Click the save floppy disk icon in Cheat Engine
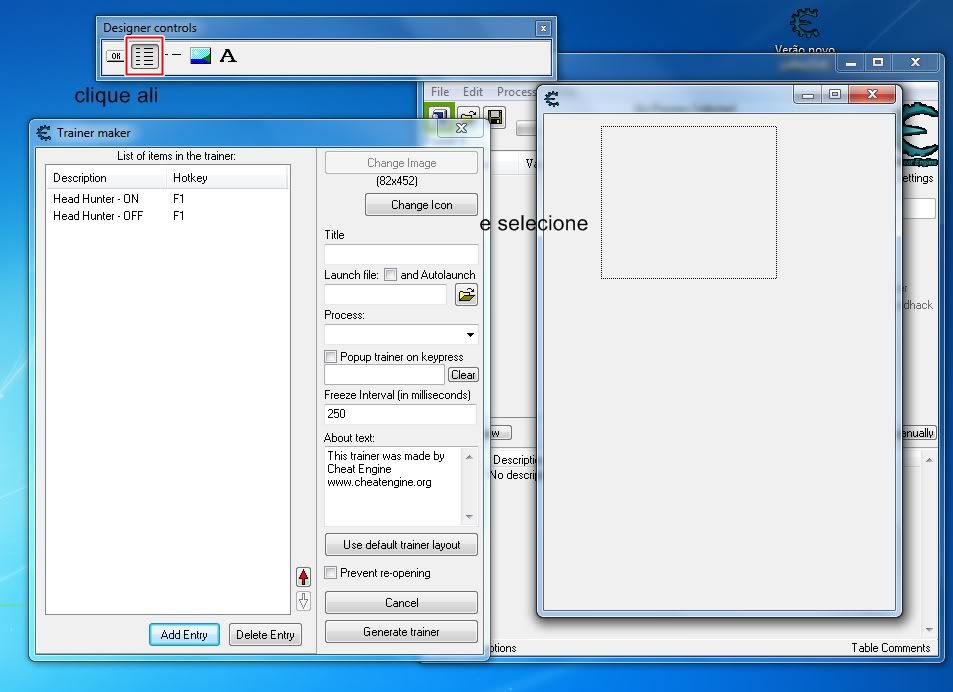This screenshot has width=953, height=692. pos(494,116)
